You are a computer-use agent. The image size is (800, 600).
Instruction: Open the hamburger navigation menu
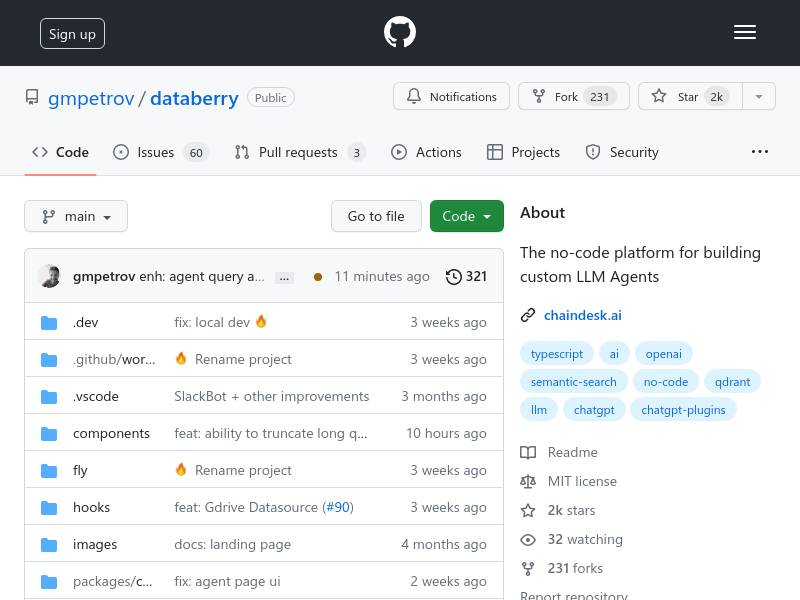pos(744,33)
